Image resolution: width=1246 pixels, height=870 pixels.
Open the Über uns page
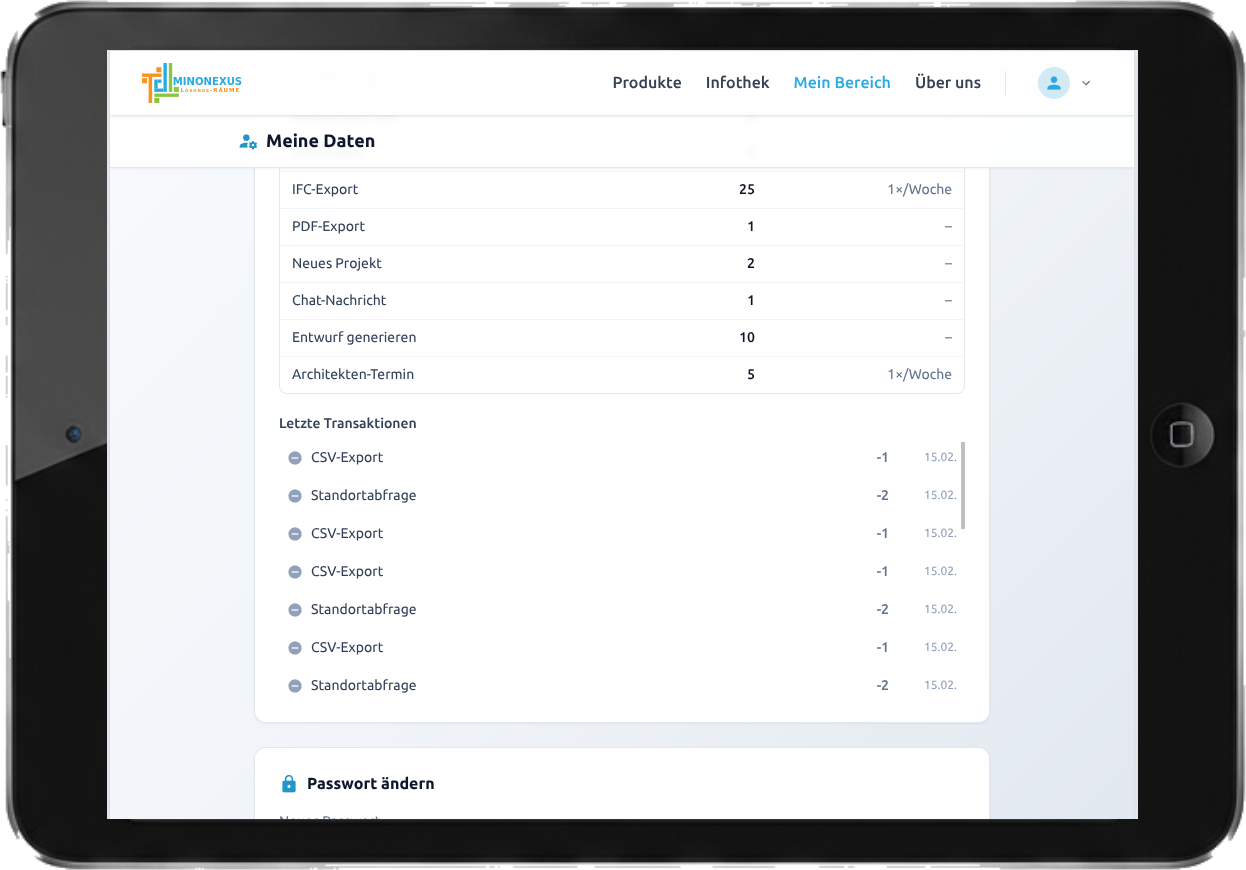(x=947, y=83)
